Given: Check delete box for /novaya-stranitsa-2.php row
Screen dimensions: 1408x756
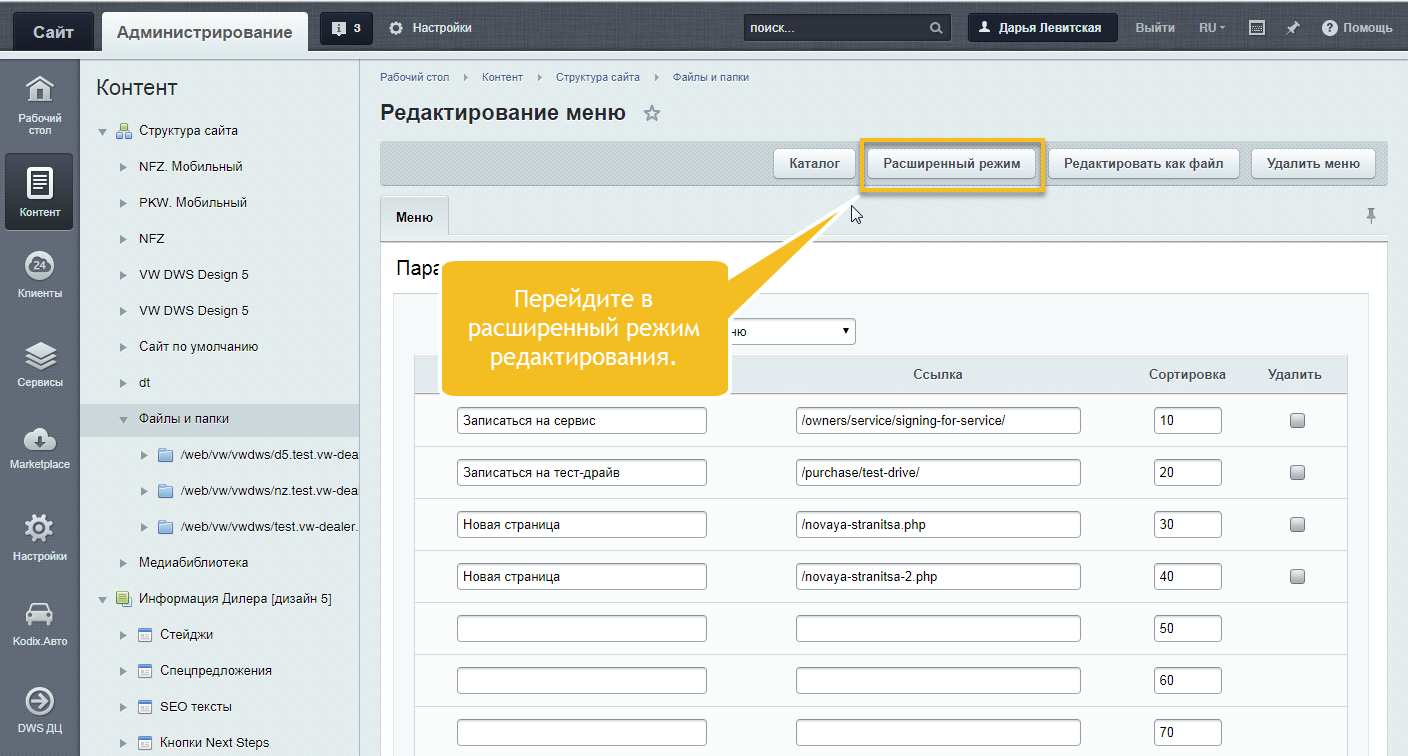Looking at the screenshot, I should (x=1297, y=577).
